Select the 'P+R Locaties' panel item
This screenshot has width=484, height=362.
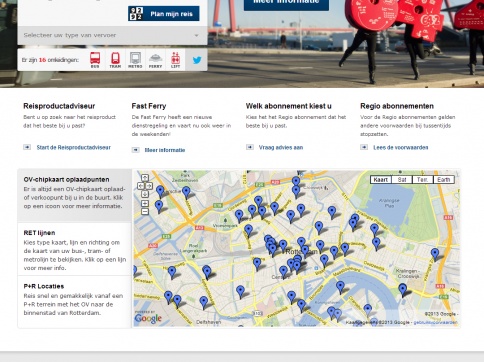coord(75,302)
